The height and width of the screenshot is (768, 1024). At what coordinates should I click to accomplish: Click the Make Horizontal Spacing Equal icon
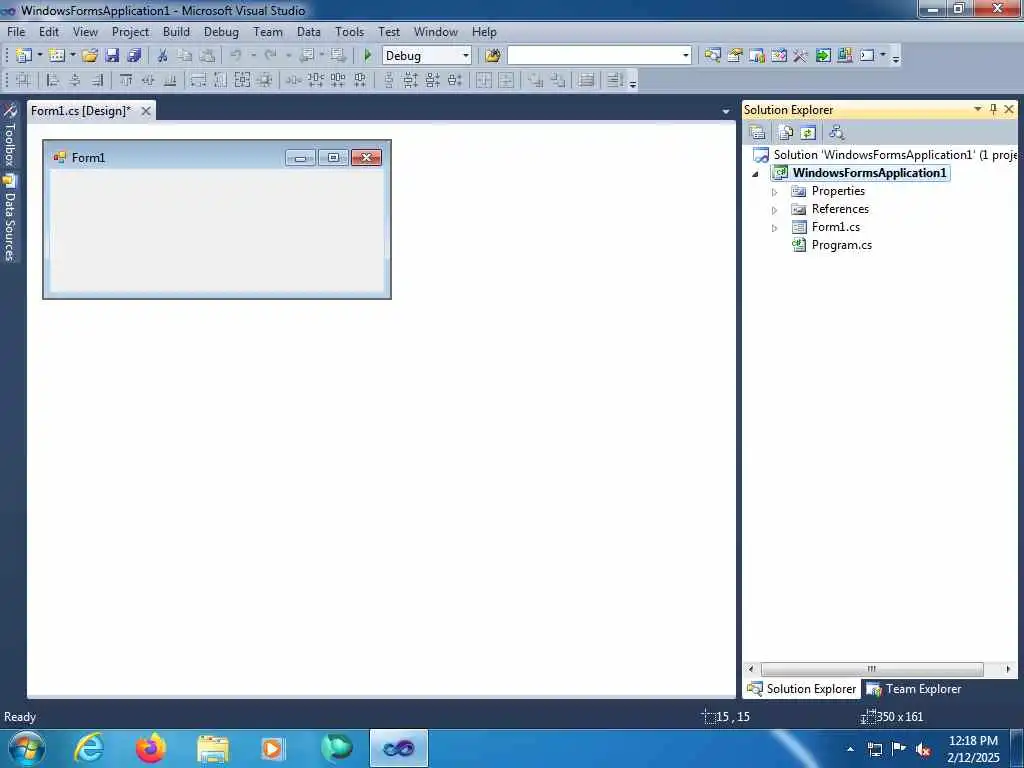[293, 80]
